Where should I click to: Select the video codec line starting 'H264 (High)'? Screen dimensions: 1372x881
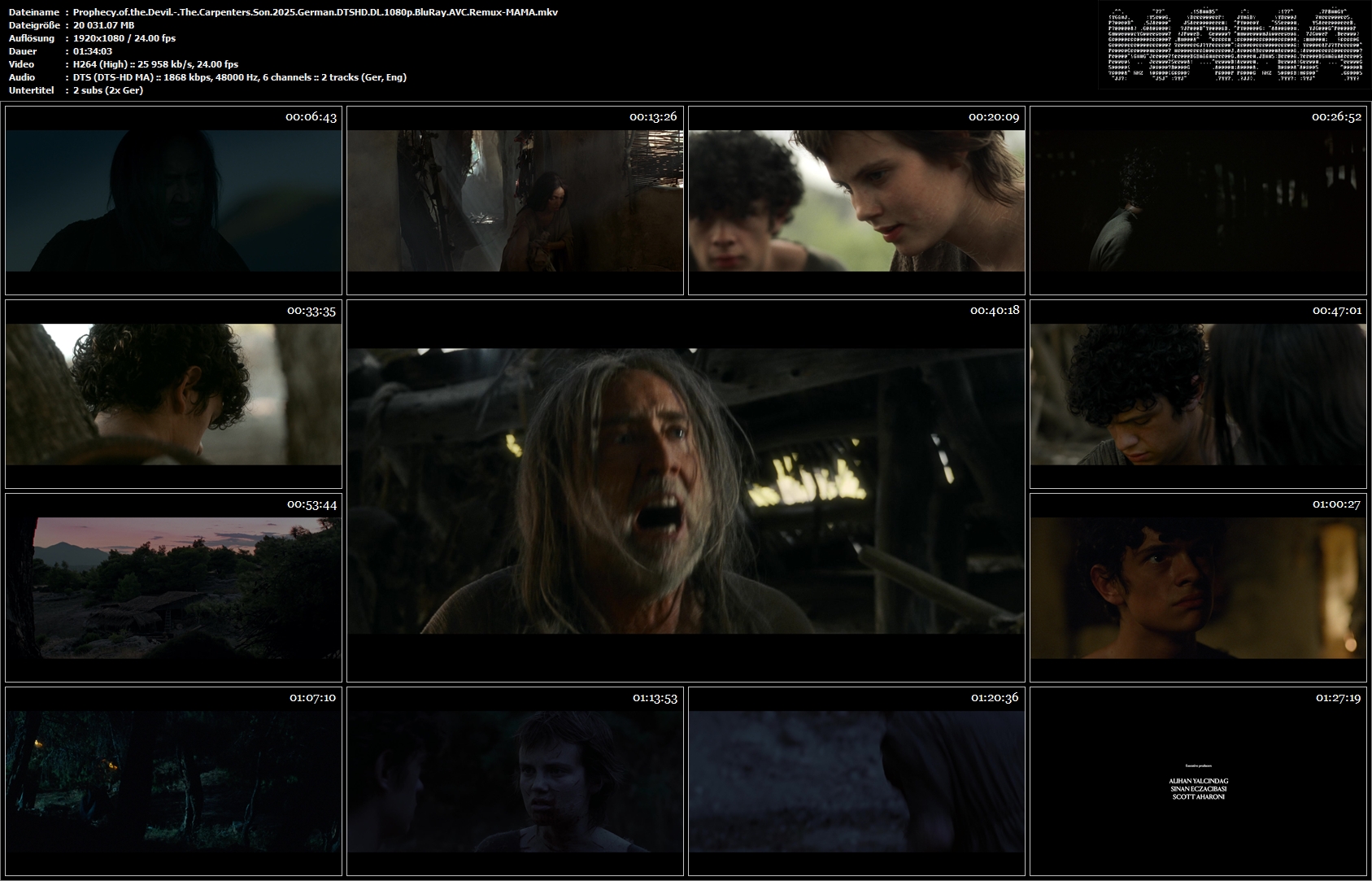[156, 64]
